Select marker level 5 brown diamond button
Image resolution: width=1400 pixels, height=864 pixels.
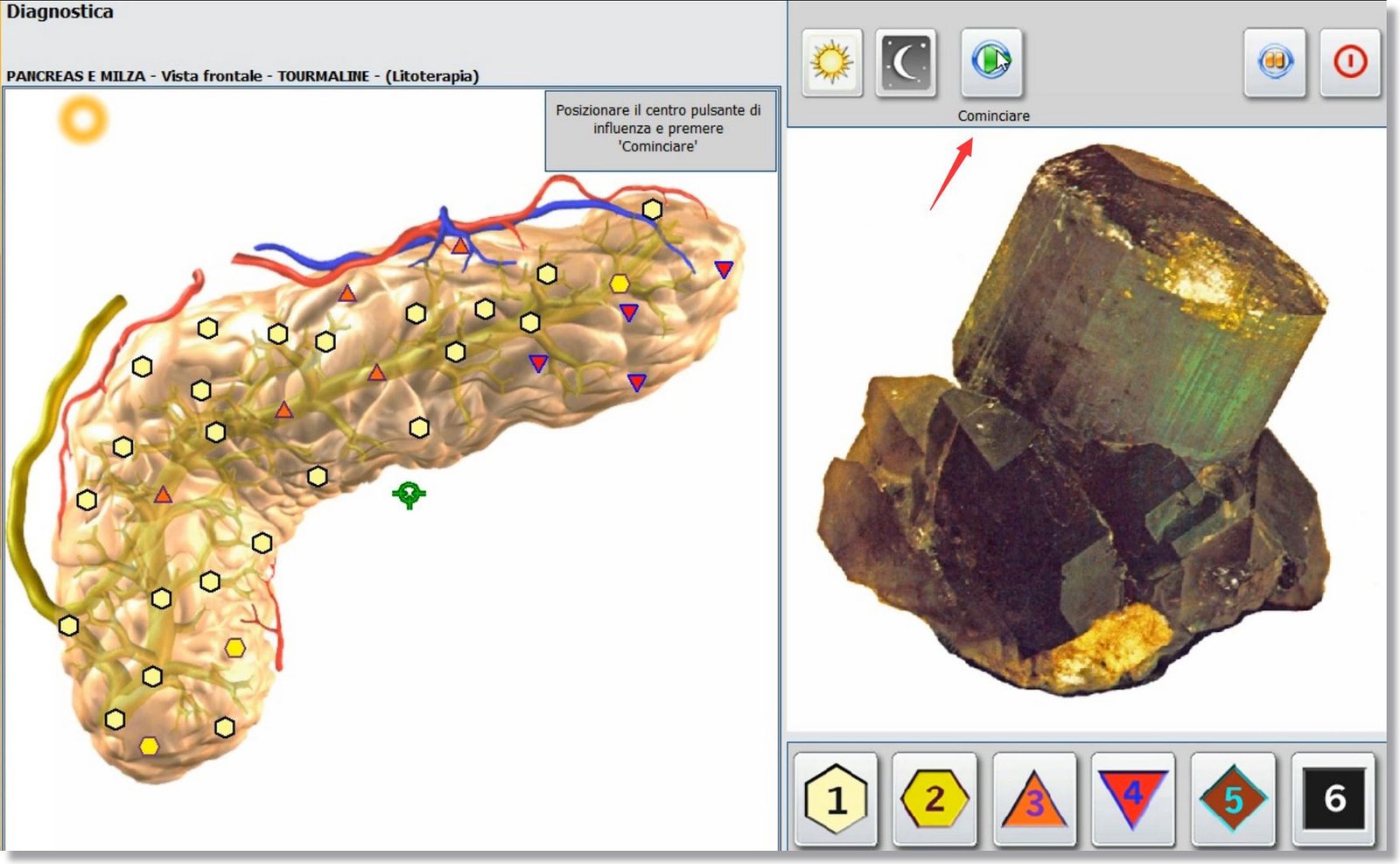tap(1233, 798)
